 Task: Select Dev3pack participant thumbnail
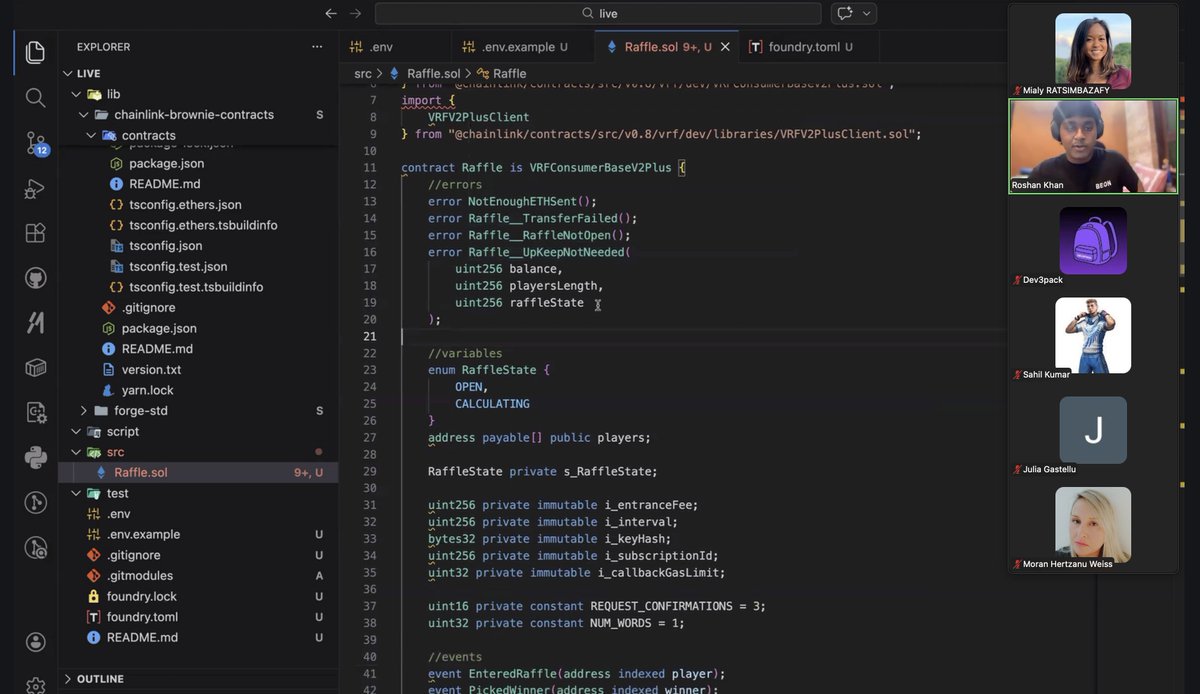pos(1093,241)
